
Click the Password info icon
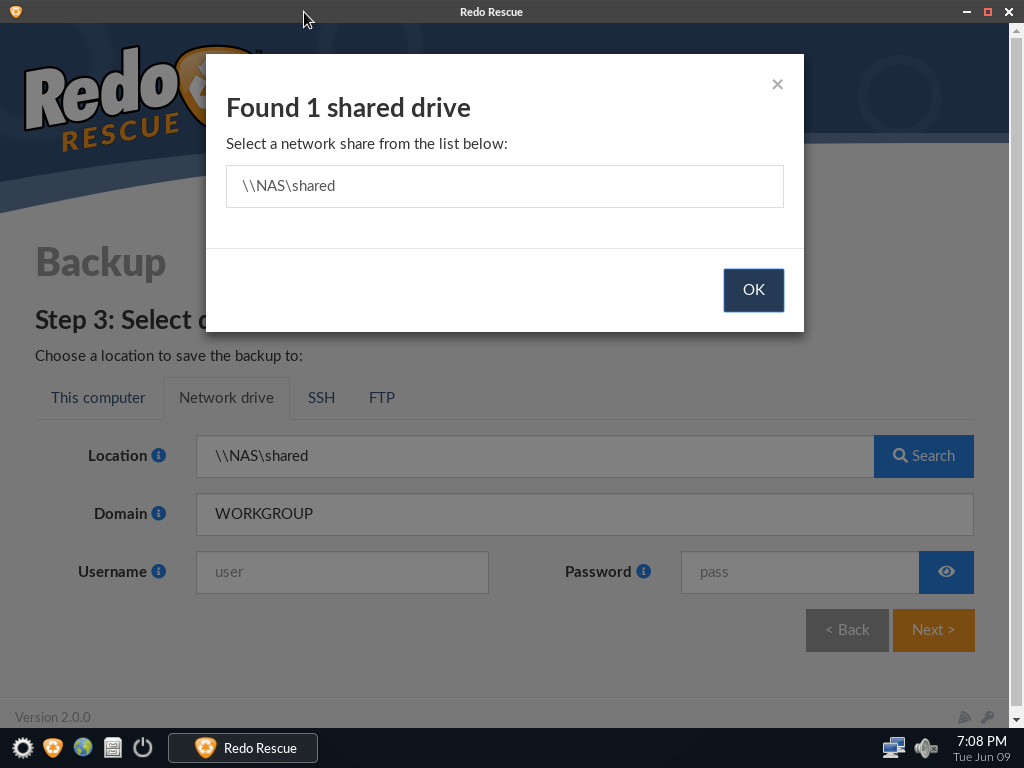(643, 571)
